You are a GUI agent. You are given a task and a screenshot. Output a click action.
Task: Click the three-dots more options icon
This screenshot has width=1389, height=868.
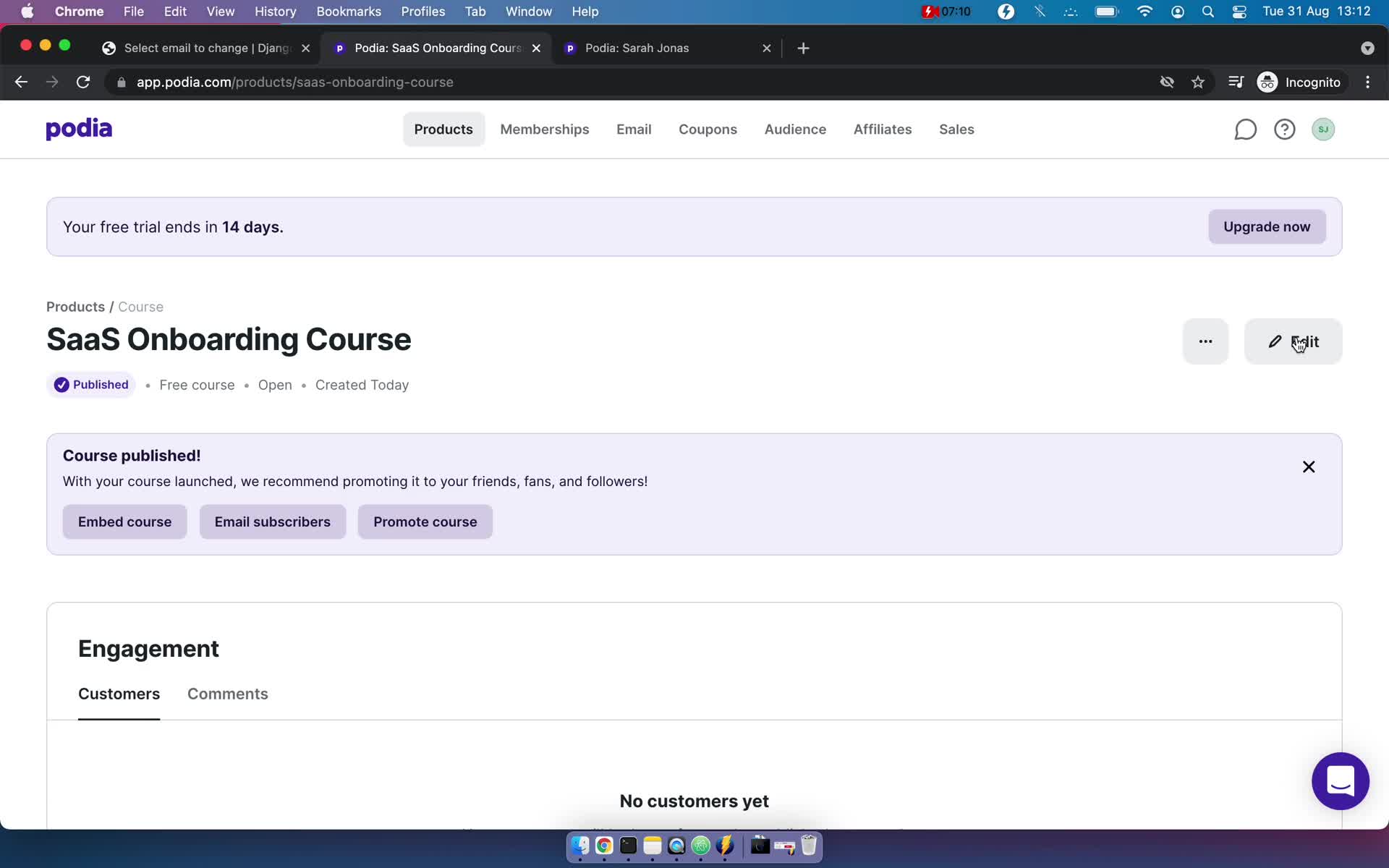coord(1205,341)
